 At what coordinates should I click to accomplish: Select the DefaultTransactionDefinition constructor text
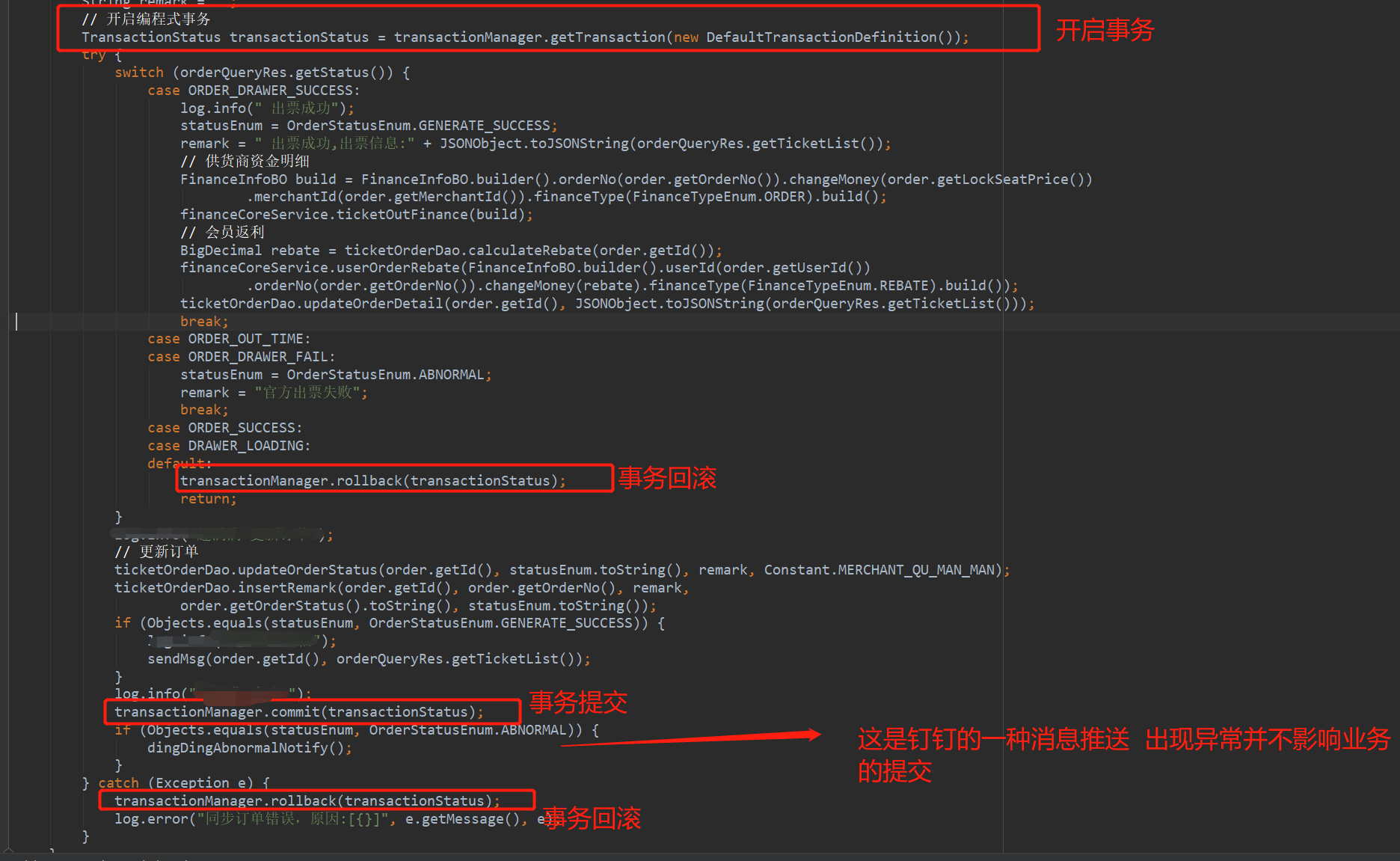825,36
